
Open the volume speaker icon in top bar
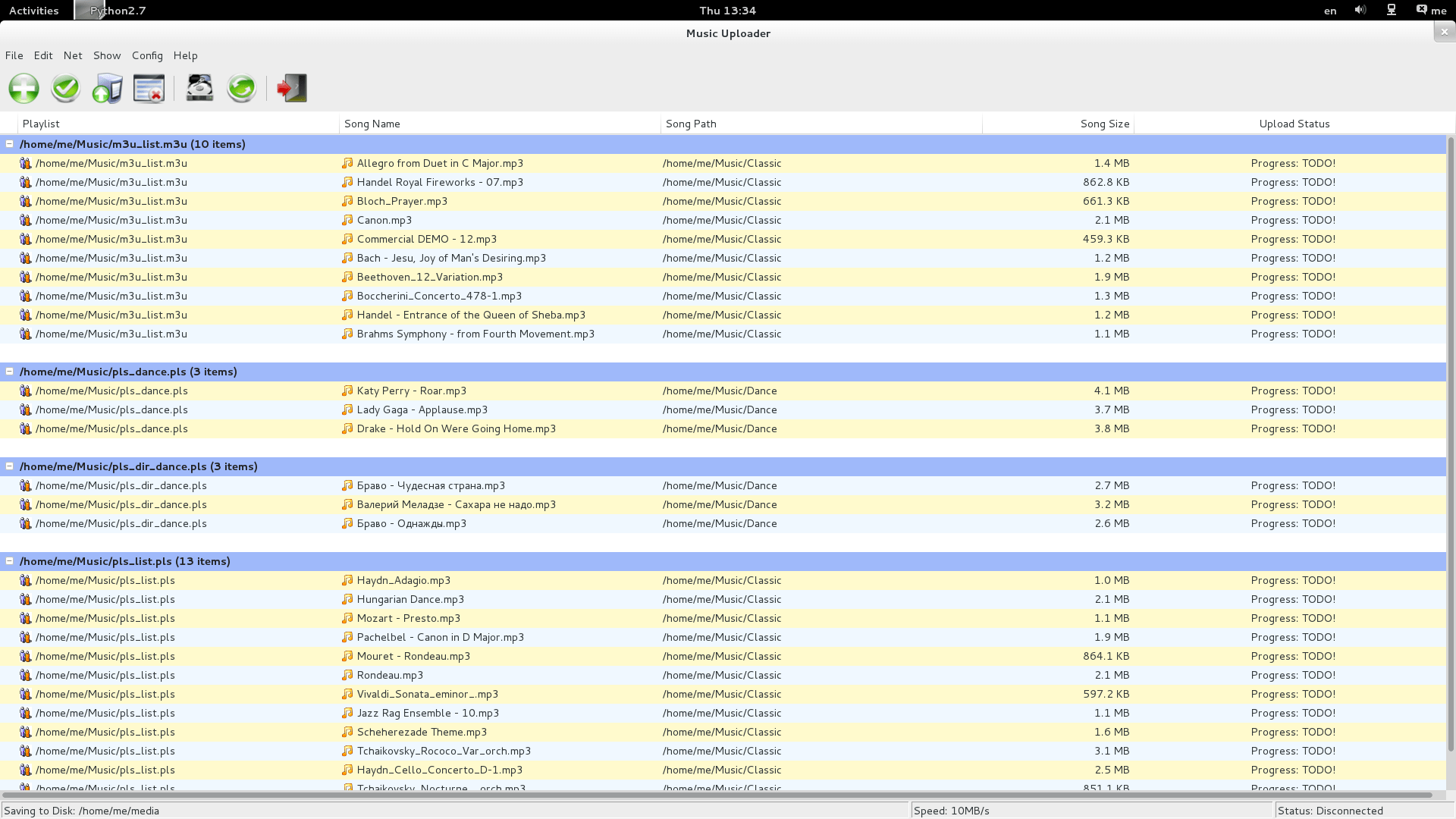pos(1360,10)
